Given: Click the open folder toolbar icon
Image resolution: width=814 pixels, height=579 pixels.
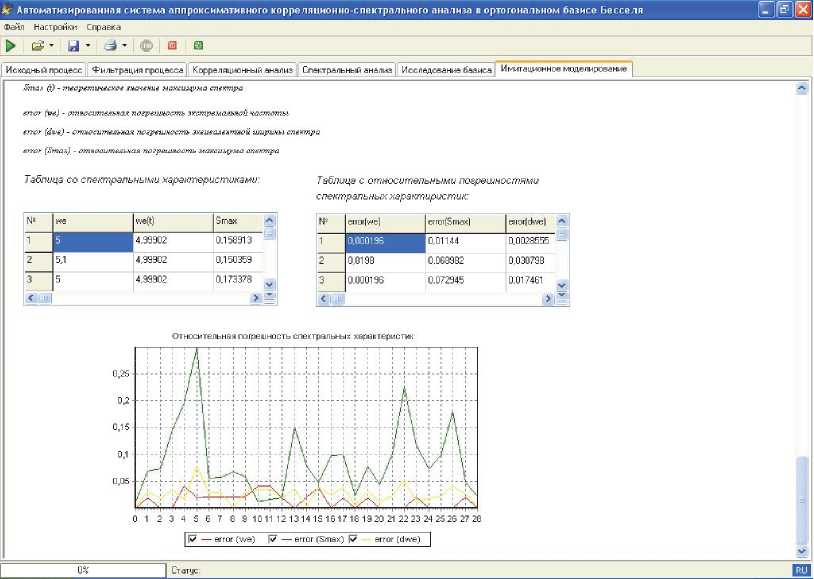Looking at the screenshot, I should (x=37, y=46).
